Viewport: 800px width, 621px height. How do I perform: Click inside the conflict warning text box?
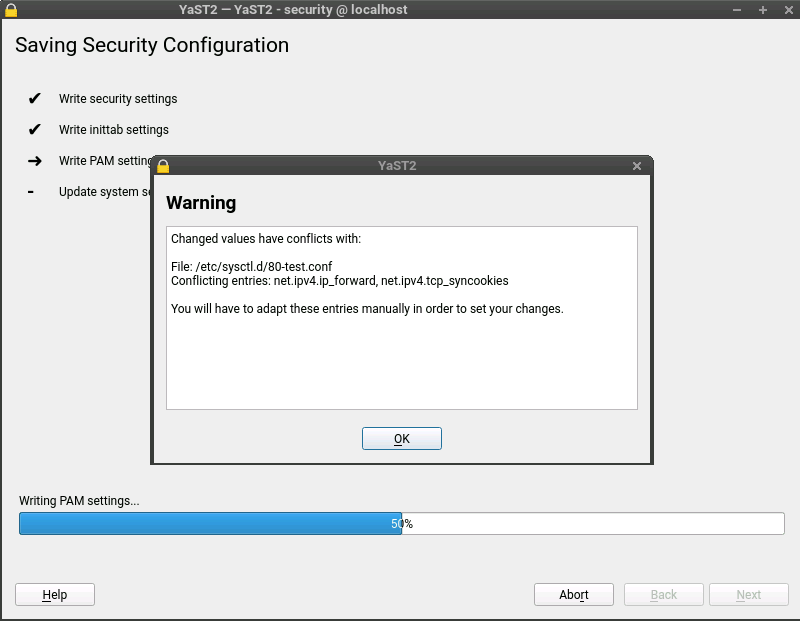[x=401, y=350]
